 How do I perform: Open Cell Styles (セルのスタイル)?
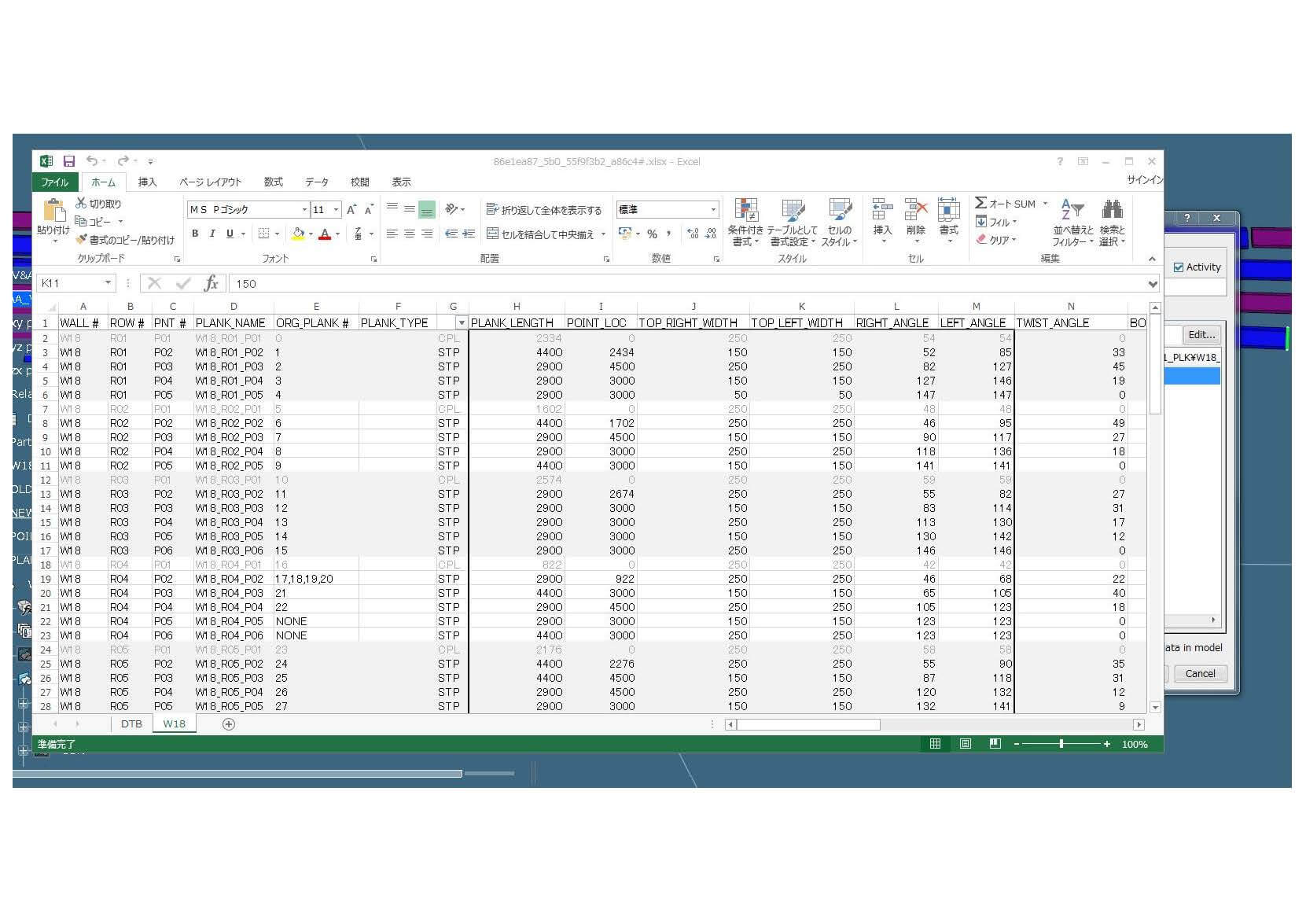coord(840,223)
